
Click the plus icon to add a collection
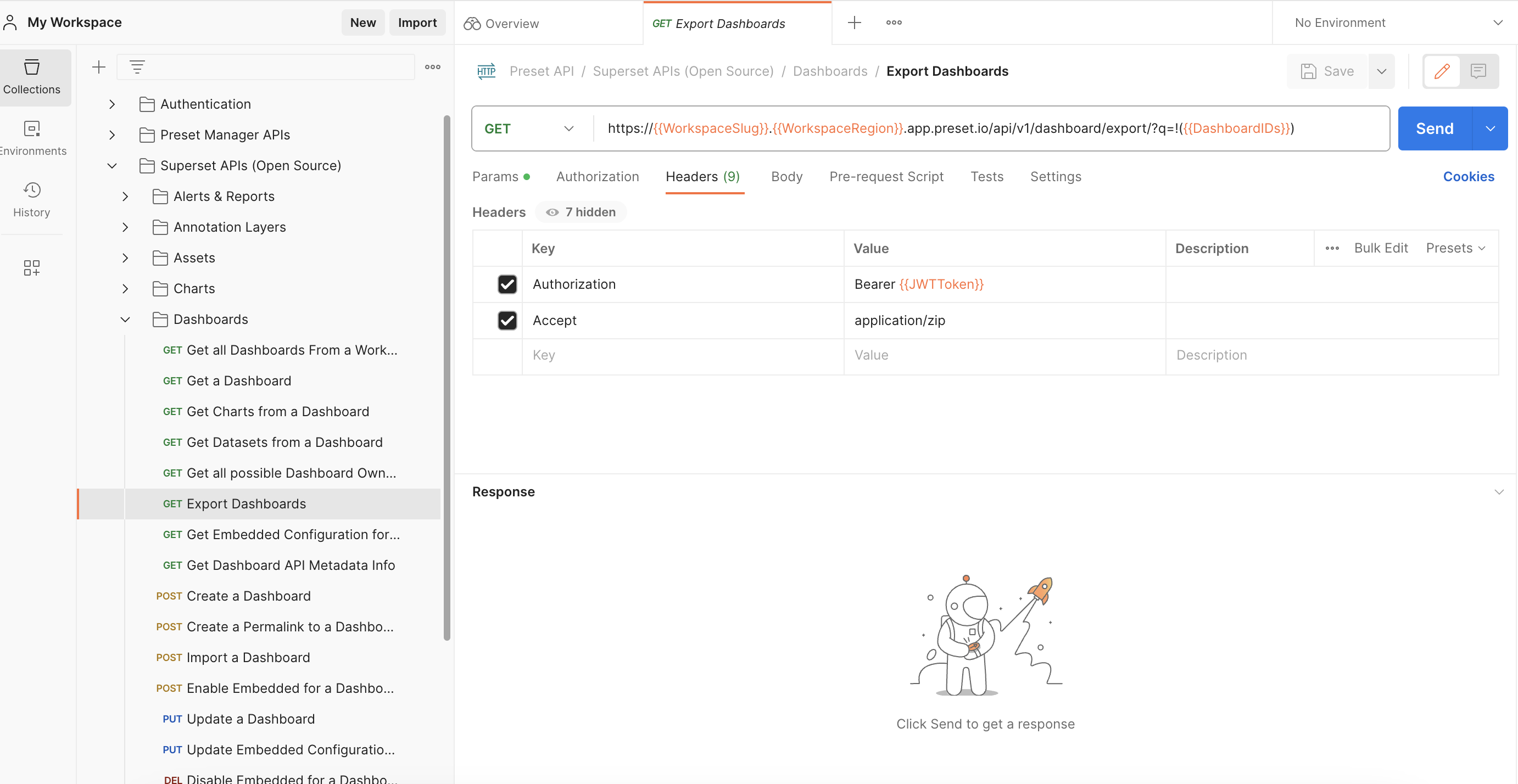(x=98, y=66)
